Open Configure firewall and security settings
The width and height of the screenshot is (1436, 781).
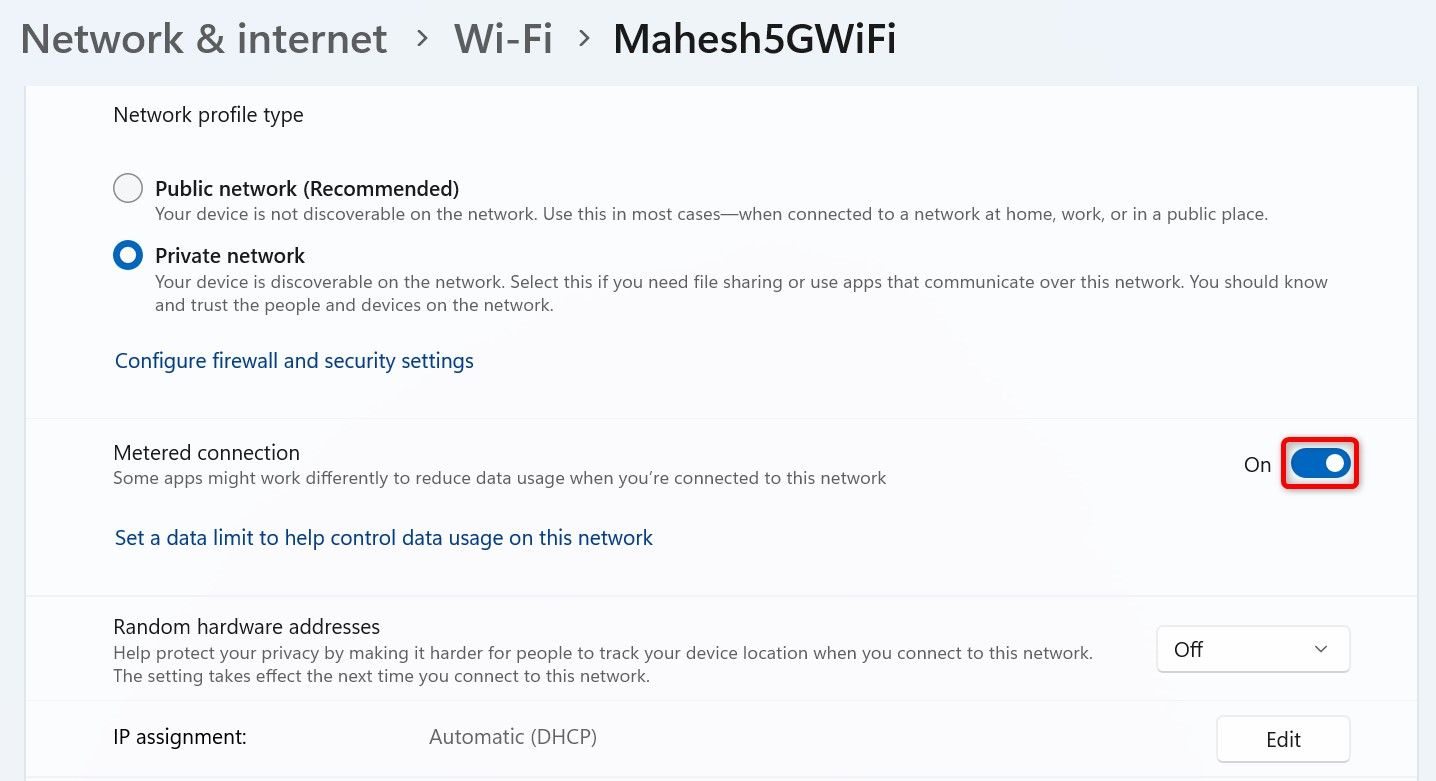click(x=294, y=360)
